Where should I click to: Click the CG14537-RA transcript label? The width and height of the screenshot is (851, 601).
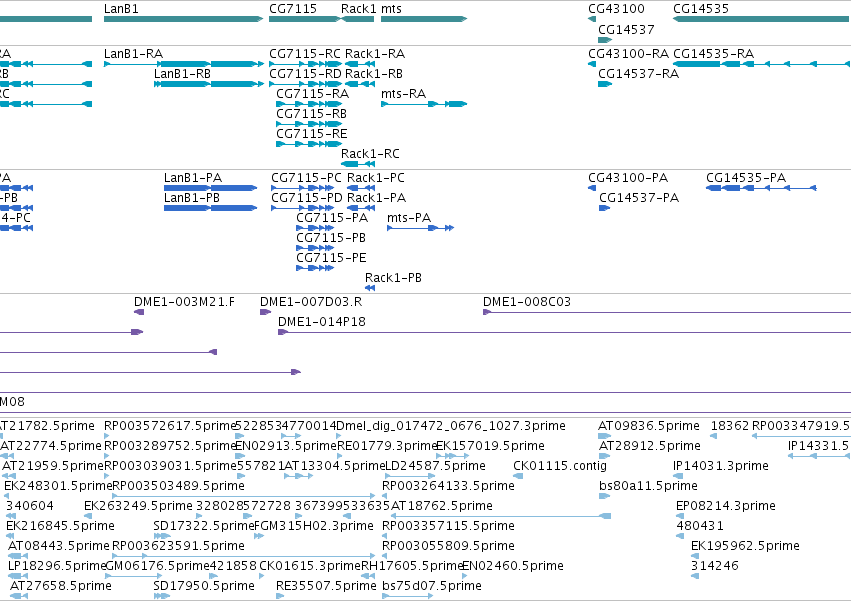coord(638,74)
